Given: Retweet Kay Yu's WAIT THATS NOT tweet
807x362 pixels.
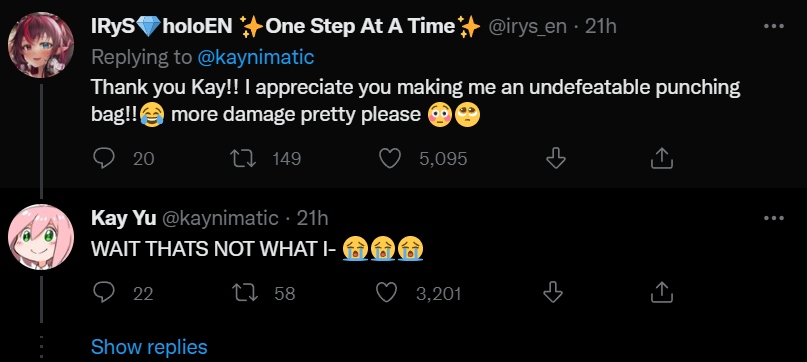Looking at the screenshot, I should [x=245, y=293].
